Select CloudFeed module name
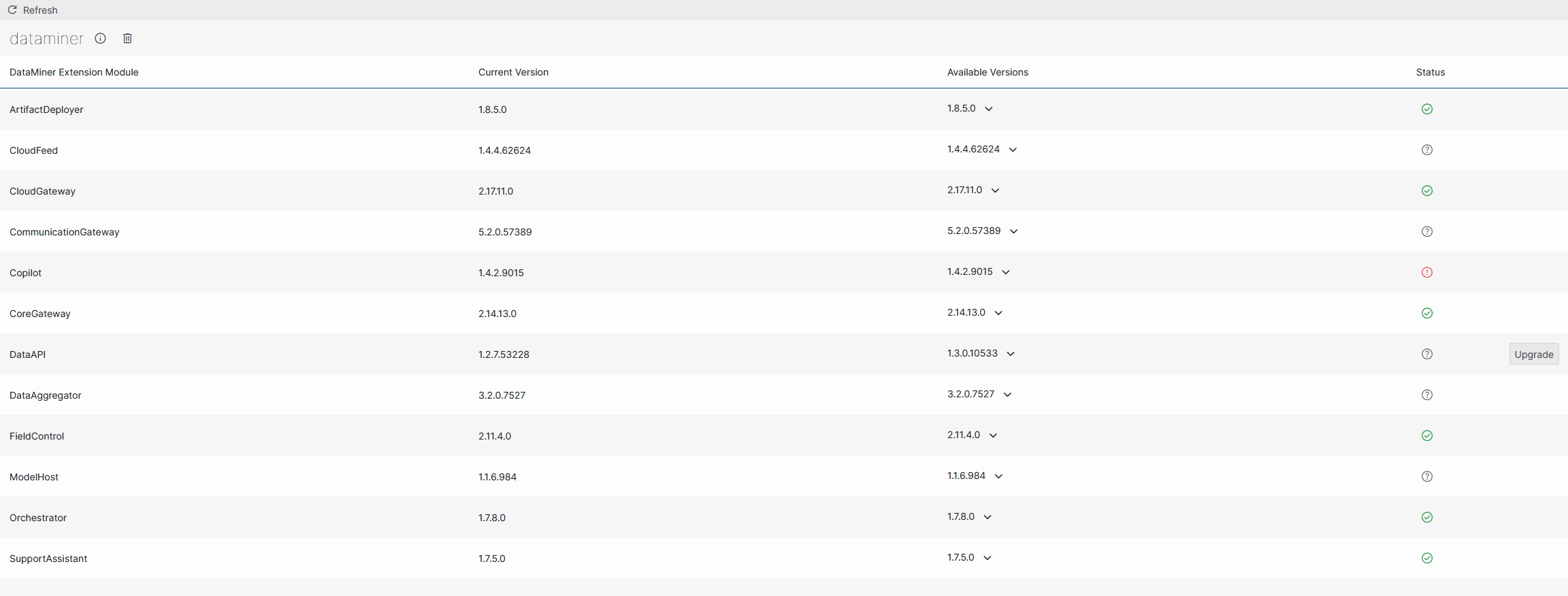 point(33,150)
